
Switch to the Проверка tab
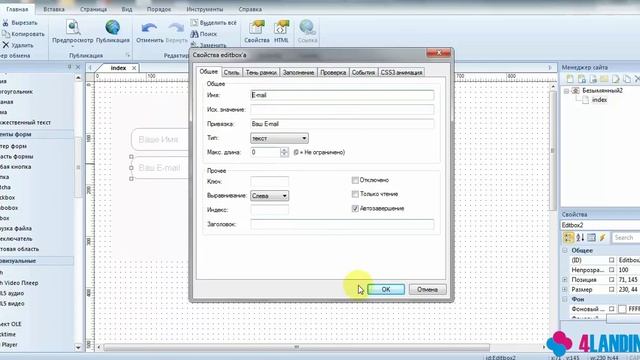(x=333, y=73)
